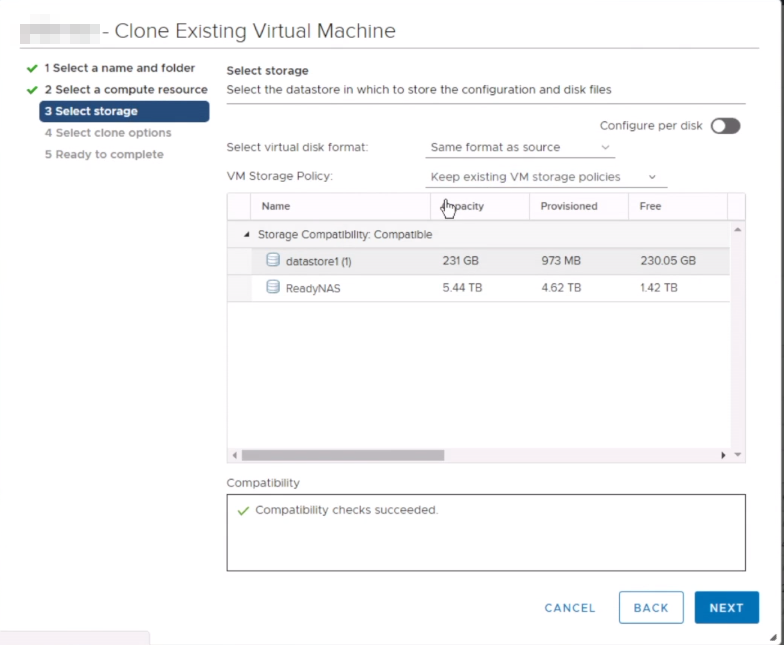This screenshot has width=784, height=645.
Task: Click the 1.42 TB free value
Action: pyautogui.click(x=659, y=288)
